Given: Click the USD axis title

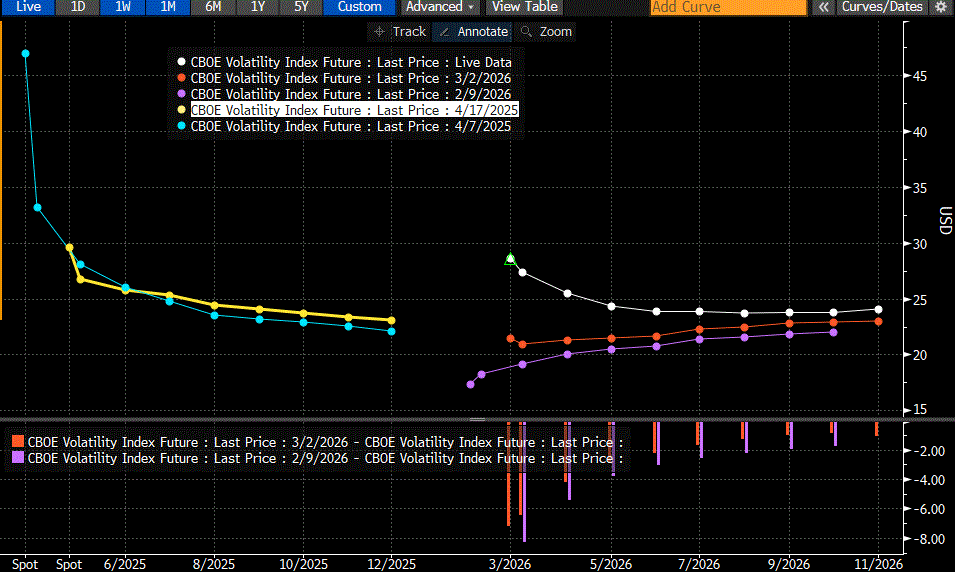Looking at the screenshot, I should [x=945, y=221].
